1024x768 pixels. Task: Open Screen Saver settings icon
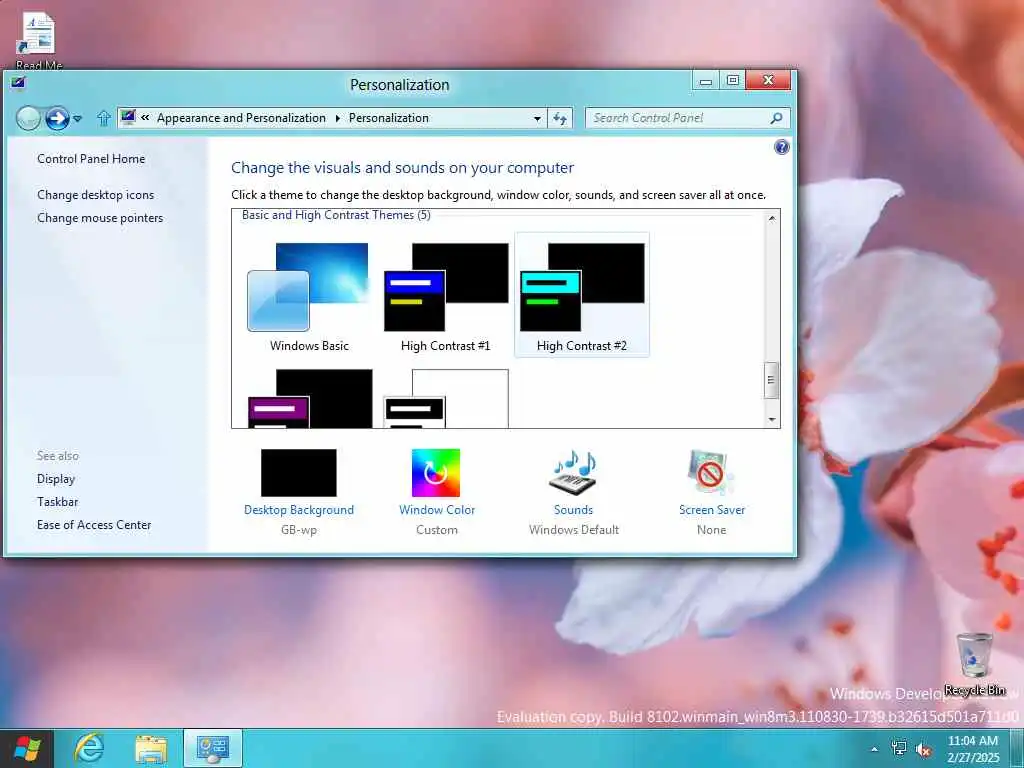[711, 473]
